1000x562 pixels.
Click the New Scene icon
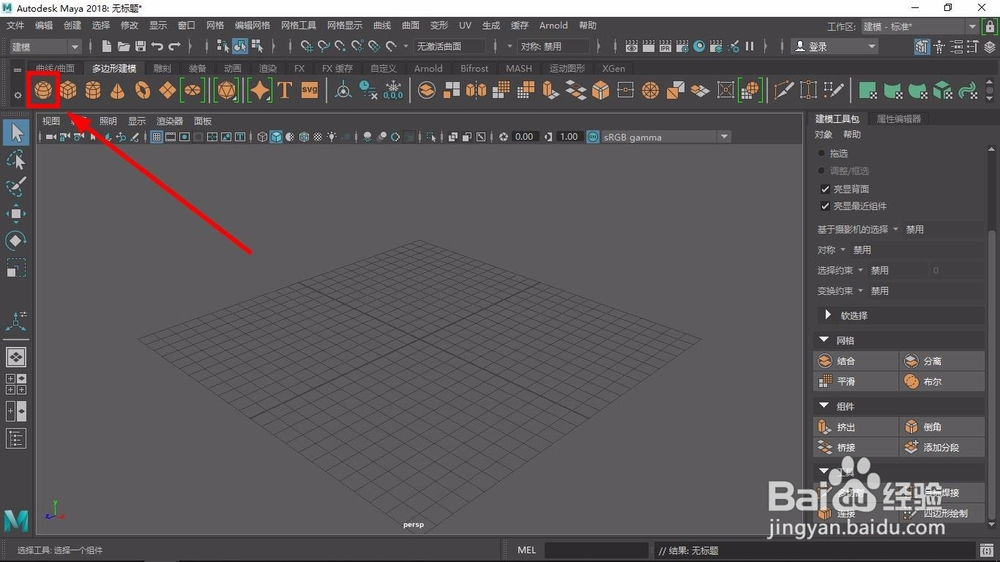click(107, 46)
